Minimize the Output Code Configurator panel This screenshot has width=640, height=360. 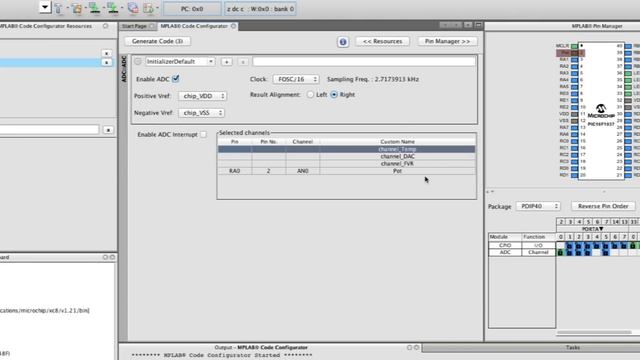[409, 347]
